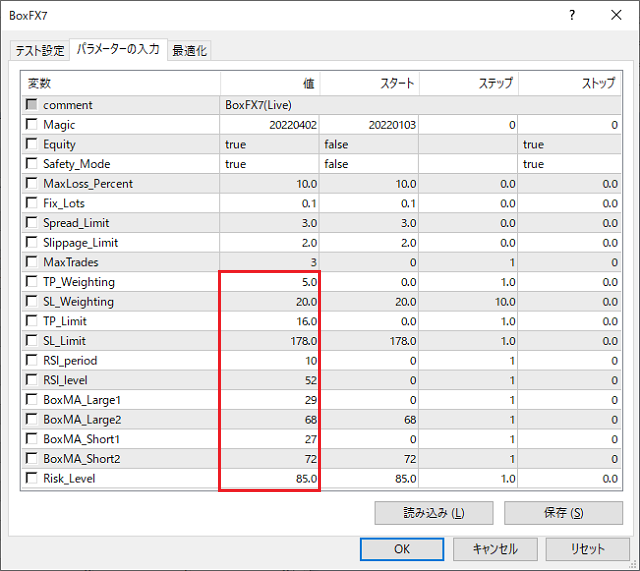Select RSI_period value 10

[x=311, y=361]
